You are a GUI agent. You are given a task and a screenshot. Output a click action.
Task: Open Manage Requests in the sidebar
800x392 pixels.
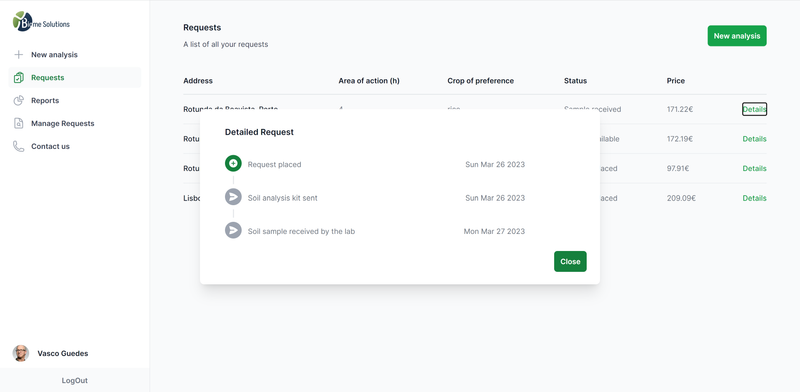(x=74, y=124)
